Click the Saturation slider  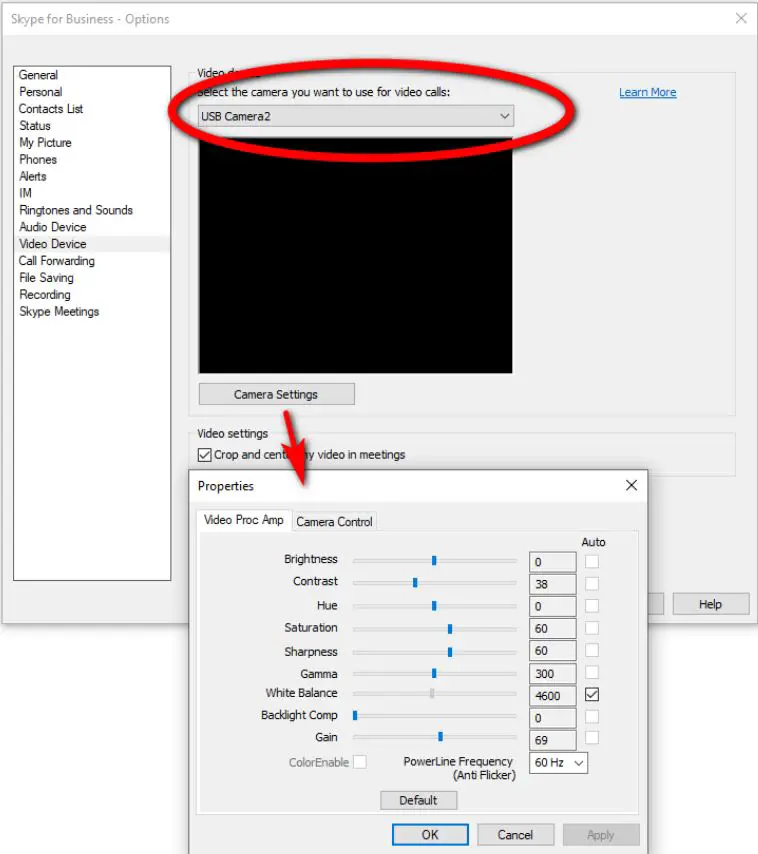tap(434, 629)
